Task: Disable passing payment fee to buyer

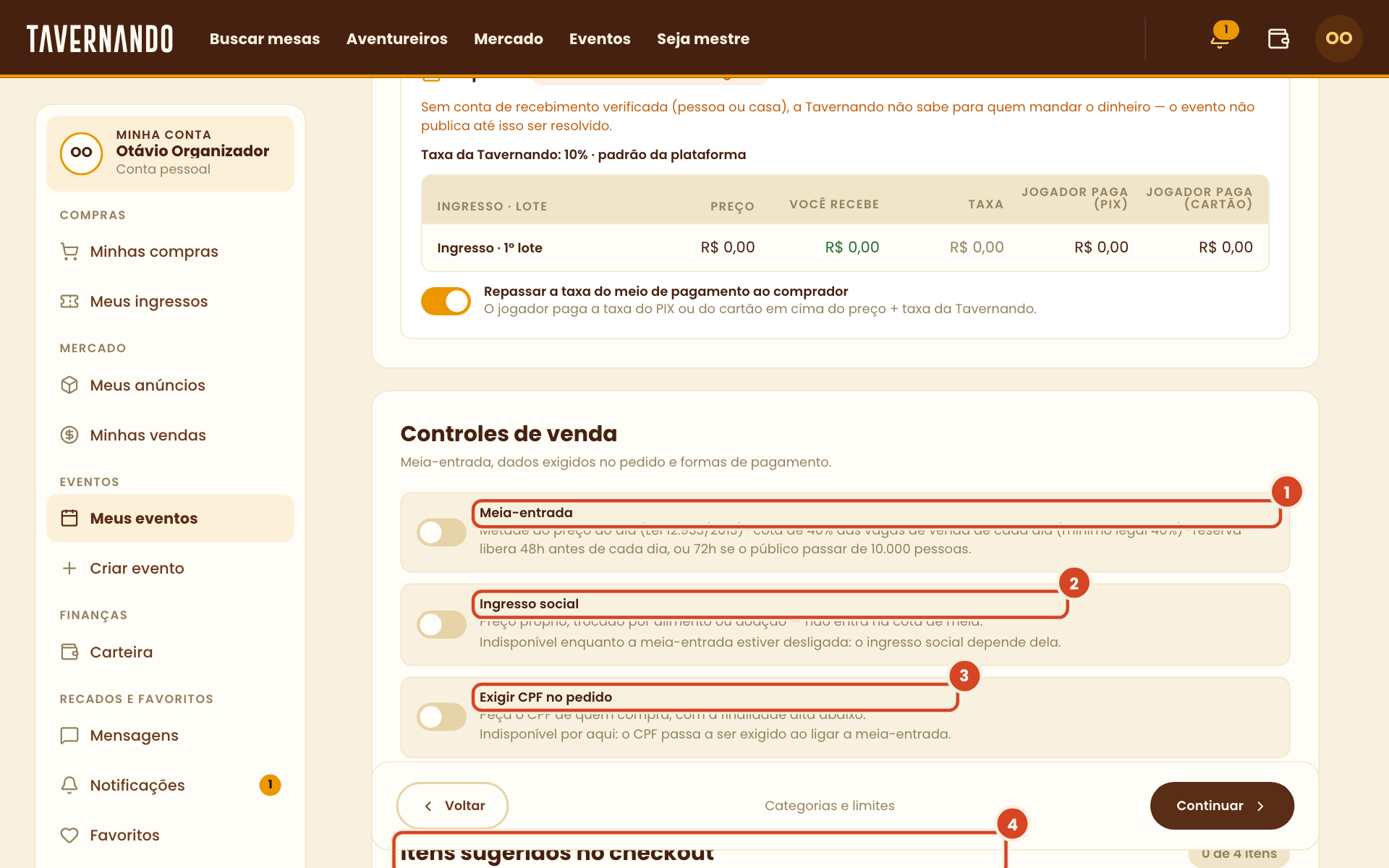Action: pyautogui.click(x=446, y=301)
